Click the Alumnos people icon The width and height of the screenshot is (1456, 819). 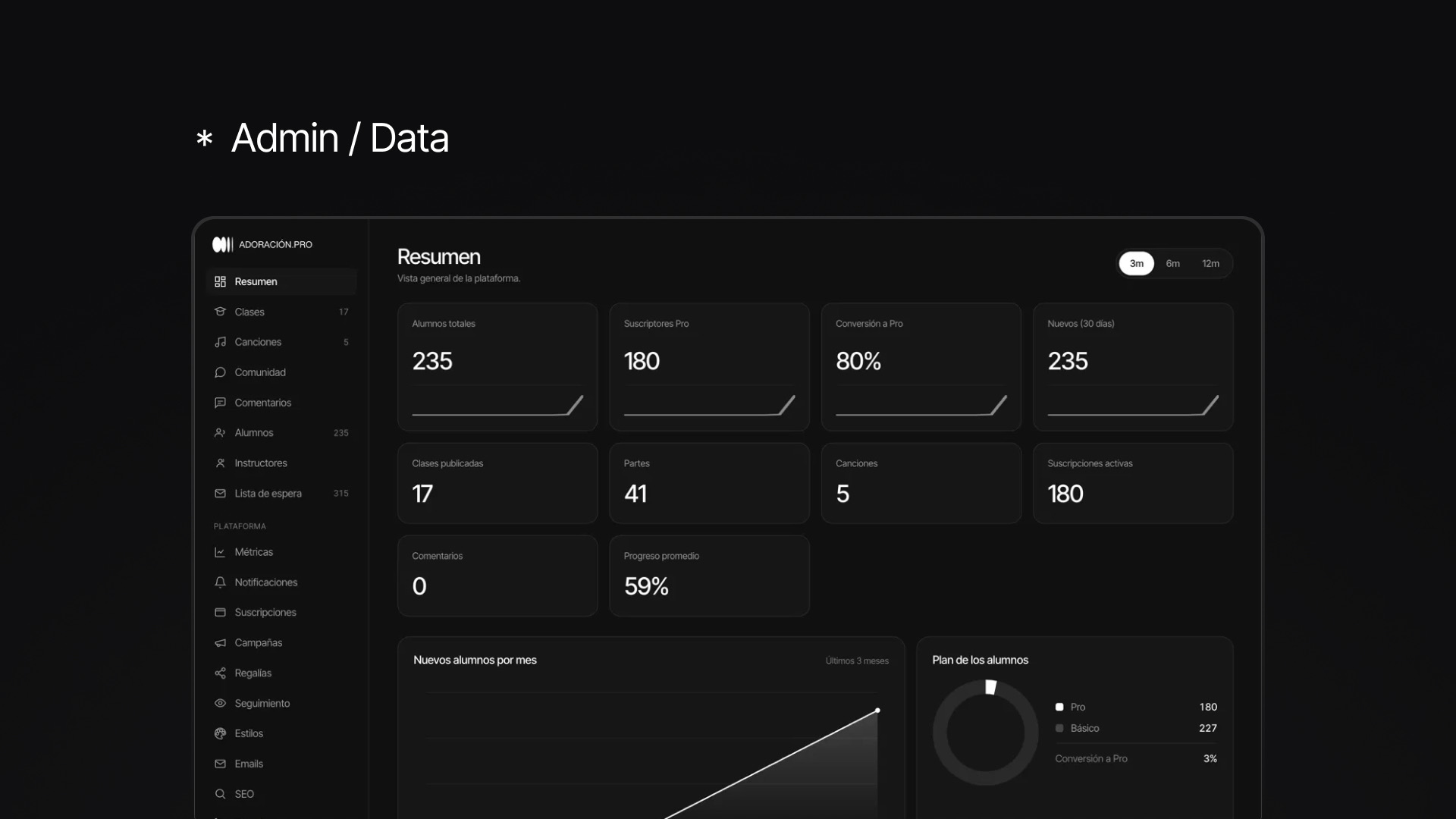coord(220,433)
